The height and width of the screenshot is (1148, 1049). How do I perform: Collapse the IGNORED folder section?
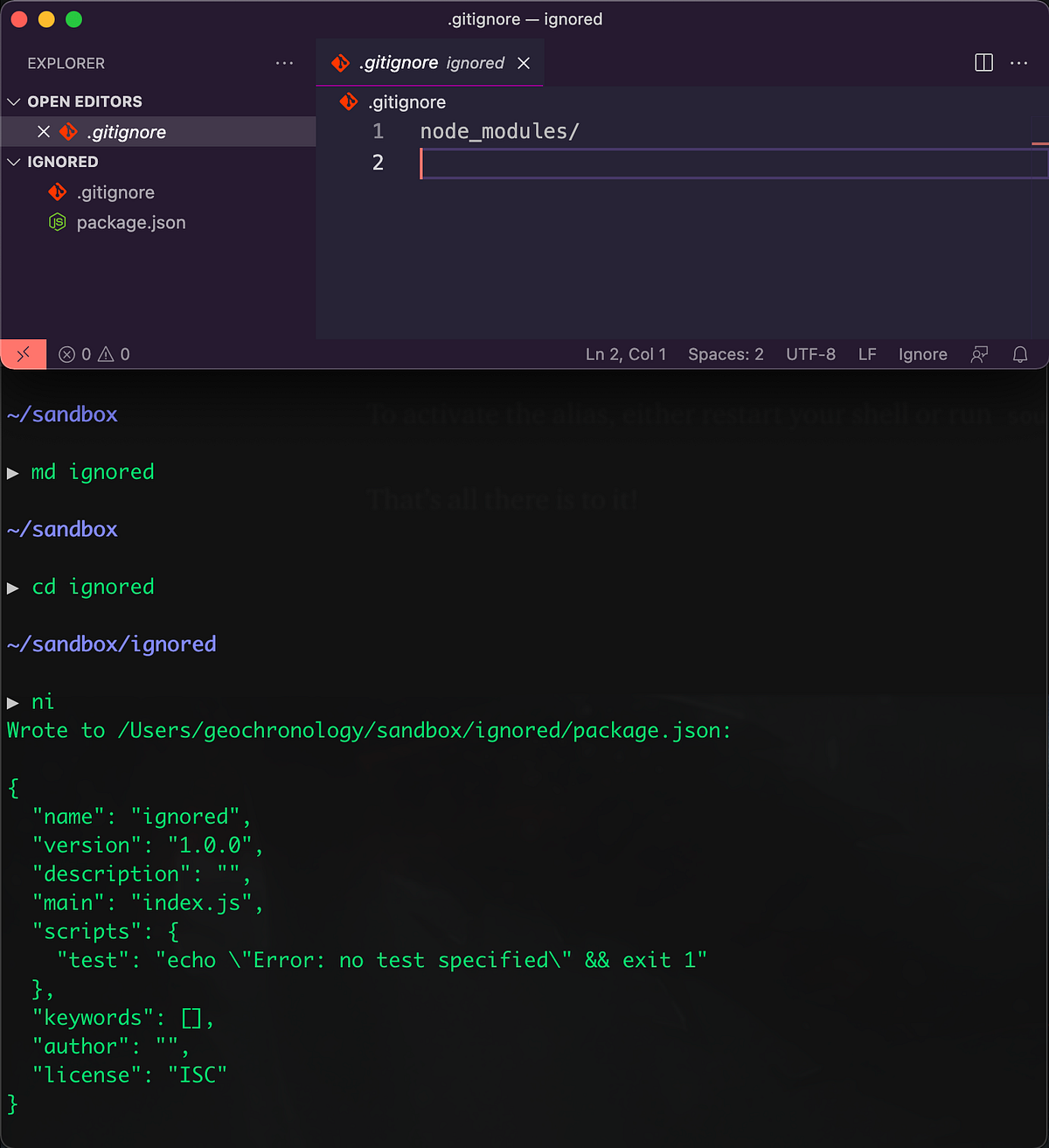14,161
